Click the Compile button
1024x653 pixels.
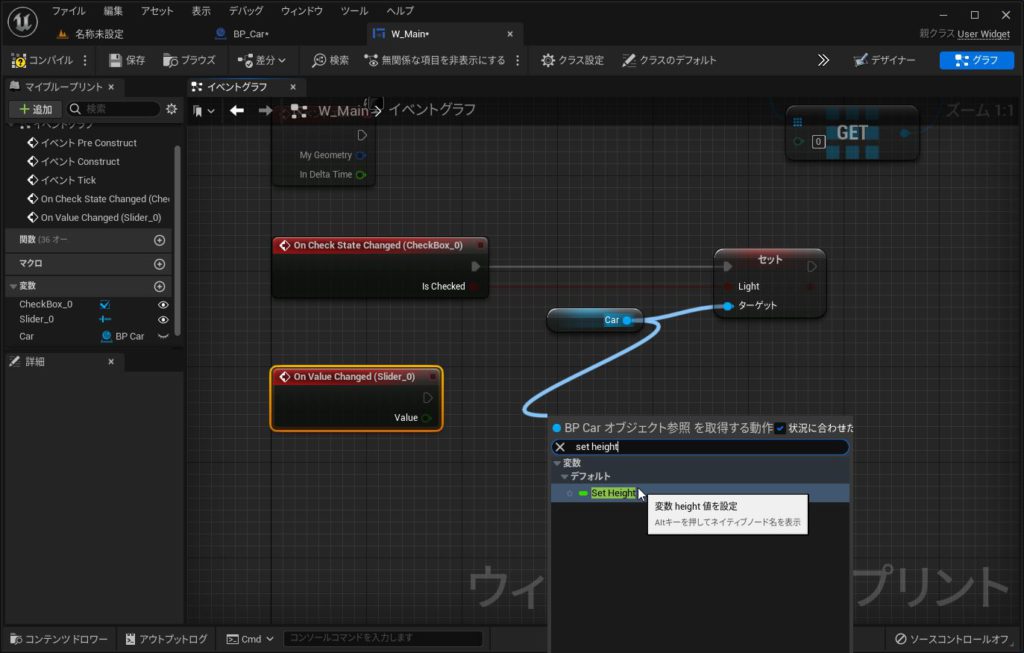tap(42, 60)
